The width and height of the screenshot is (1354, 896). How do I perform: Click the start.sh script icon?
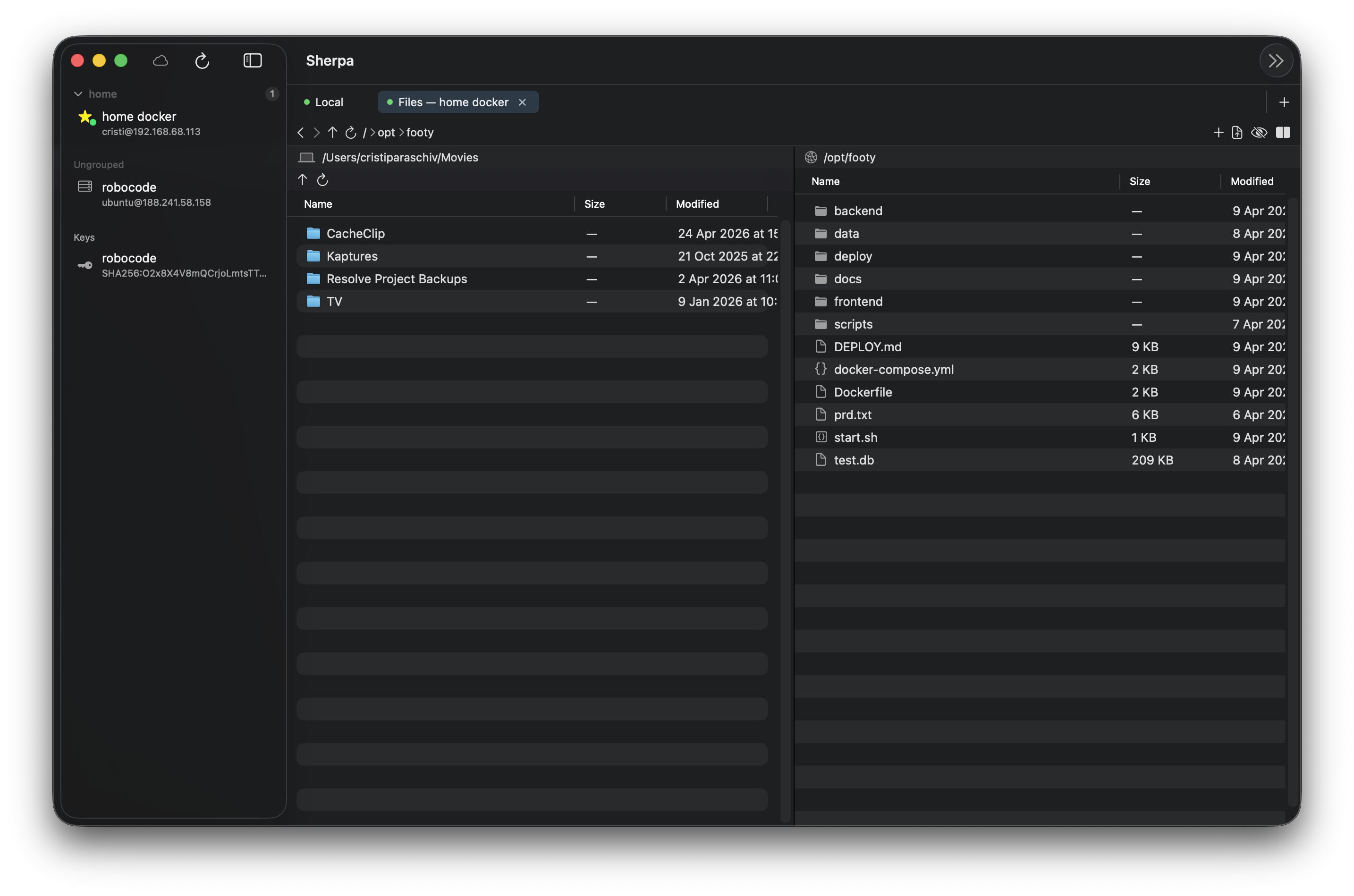pyautogui.click(x=821, y=437)
